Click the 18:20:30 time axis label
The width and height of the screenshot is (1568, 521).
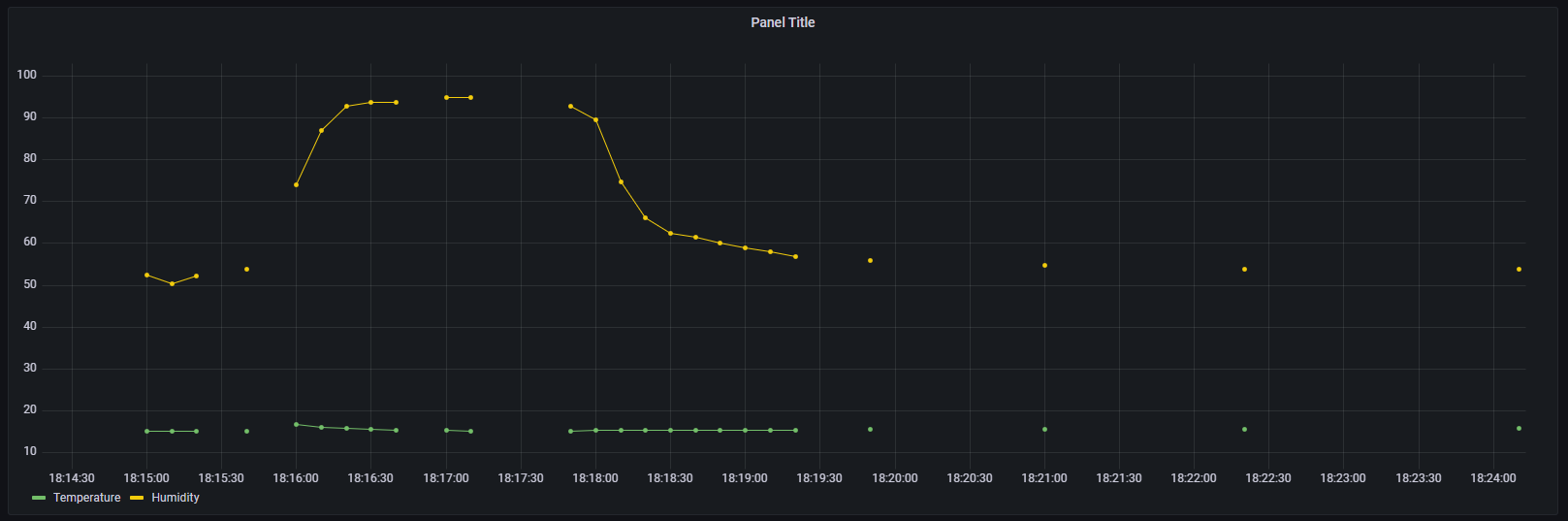tap(970, 478)
